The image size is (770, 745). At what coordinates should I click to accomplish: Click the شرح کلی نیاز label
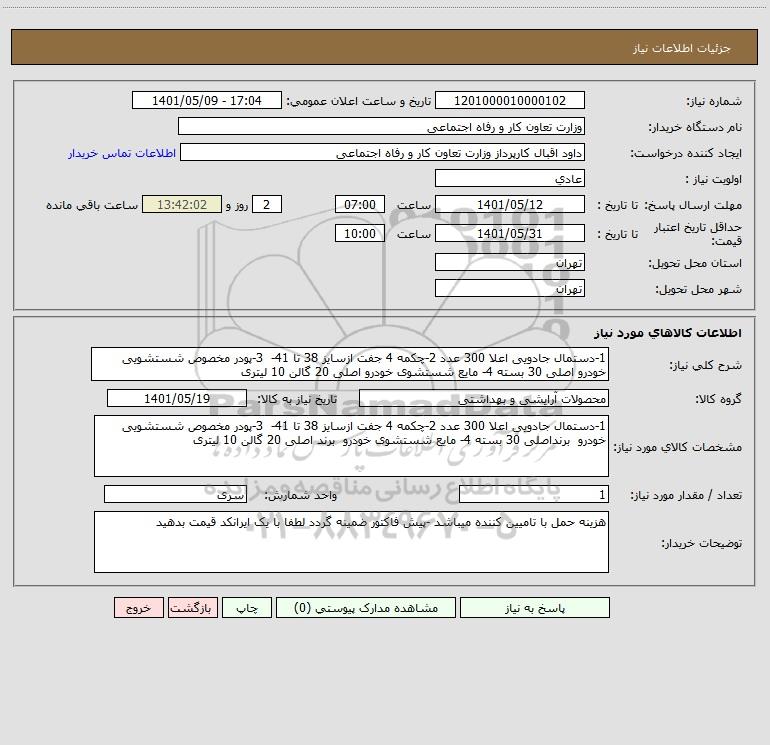(706, 365)
